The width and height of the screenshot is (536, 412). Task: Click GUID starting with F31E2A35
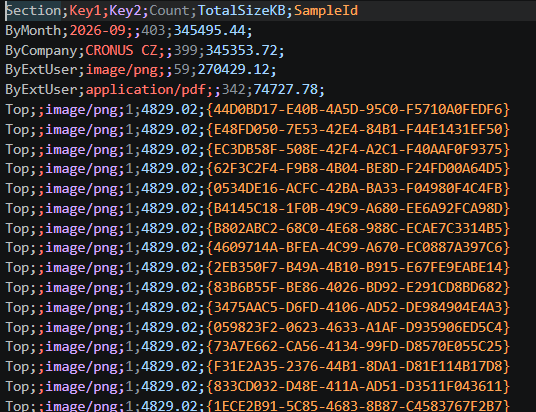pos(358,367)
